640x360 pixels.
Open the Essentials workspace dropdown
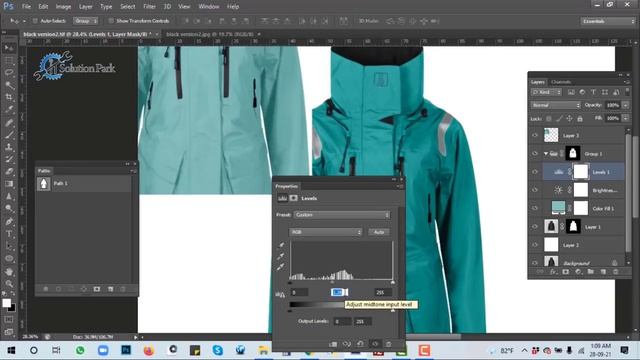tap(608, 21)
